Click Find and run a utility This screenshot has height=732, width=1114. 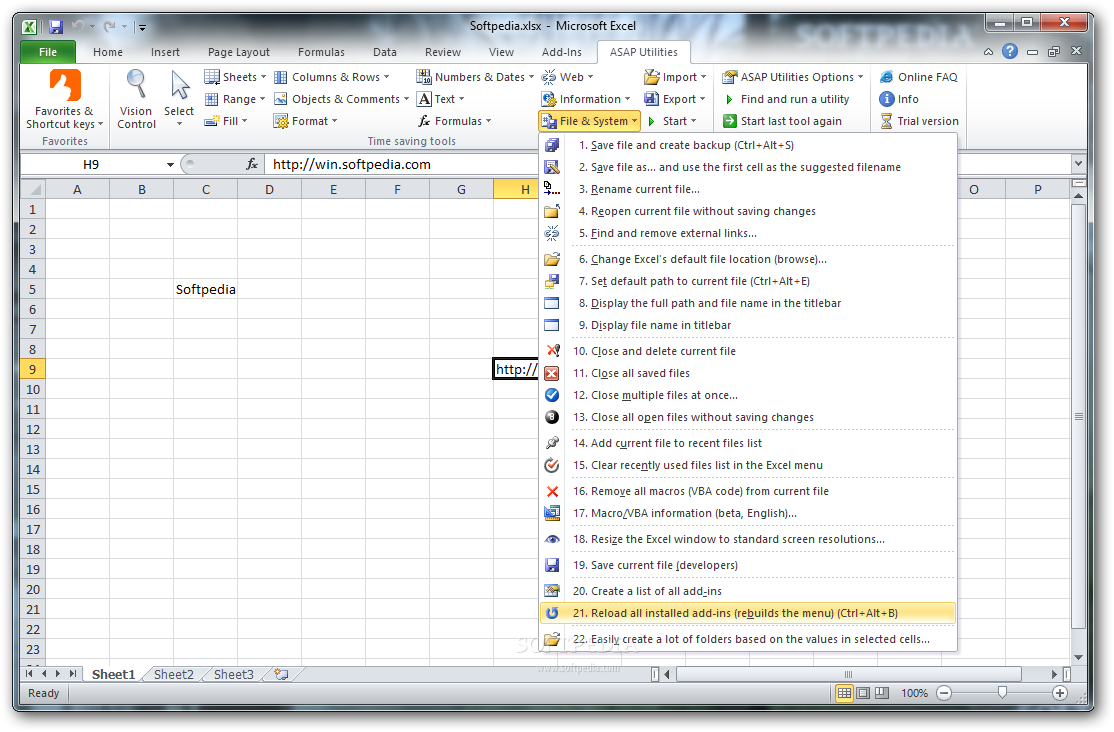[786, 99]
